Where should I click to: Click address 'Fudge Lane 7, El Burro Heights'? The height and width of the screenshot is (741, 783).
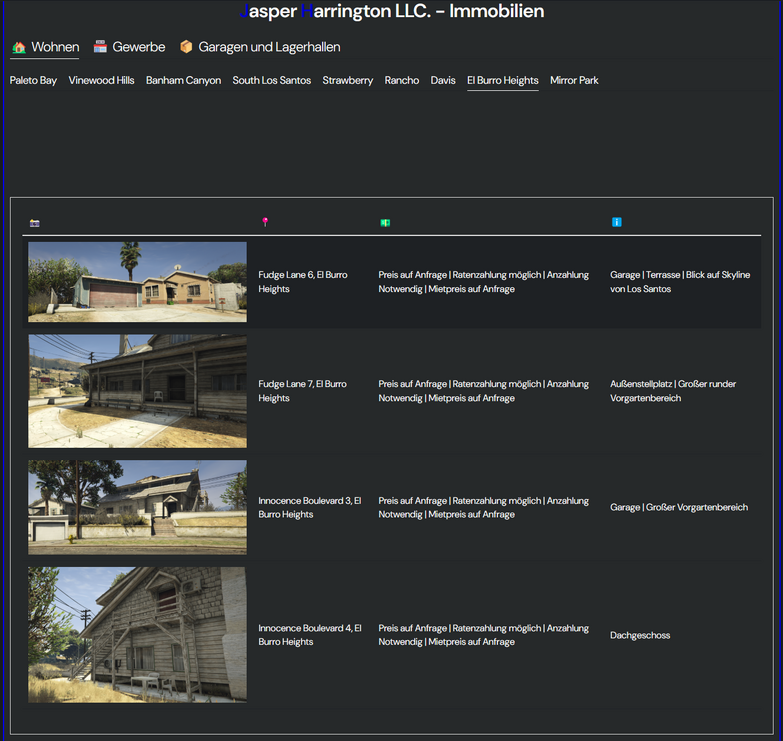point(302,391)
